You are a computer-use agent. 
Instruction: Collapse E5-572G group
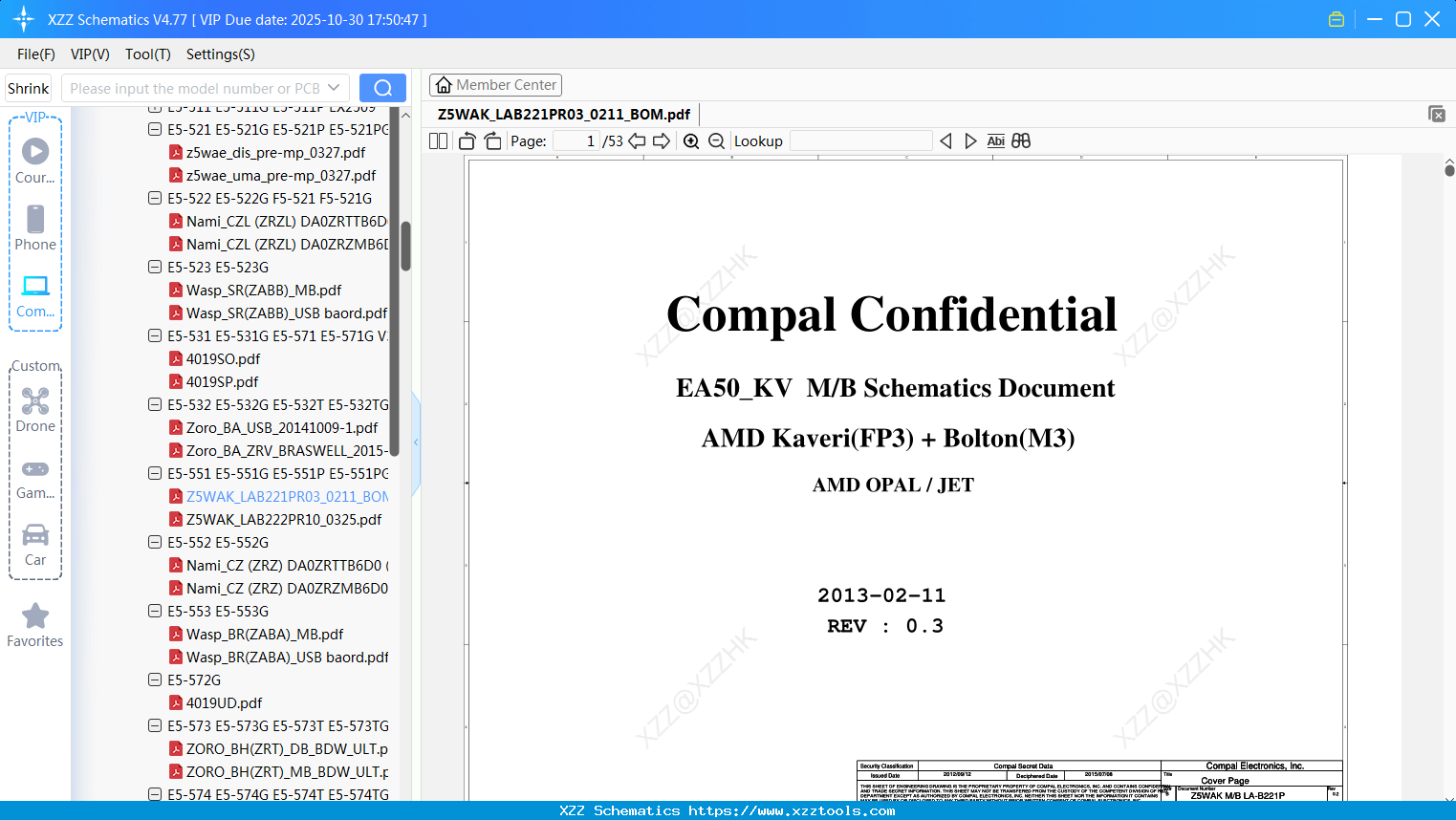[155, 680]
